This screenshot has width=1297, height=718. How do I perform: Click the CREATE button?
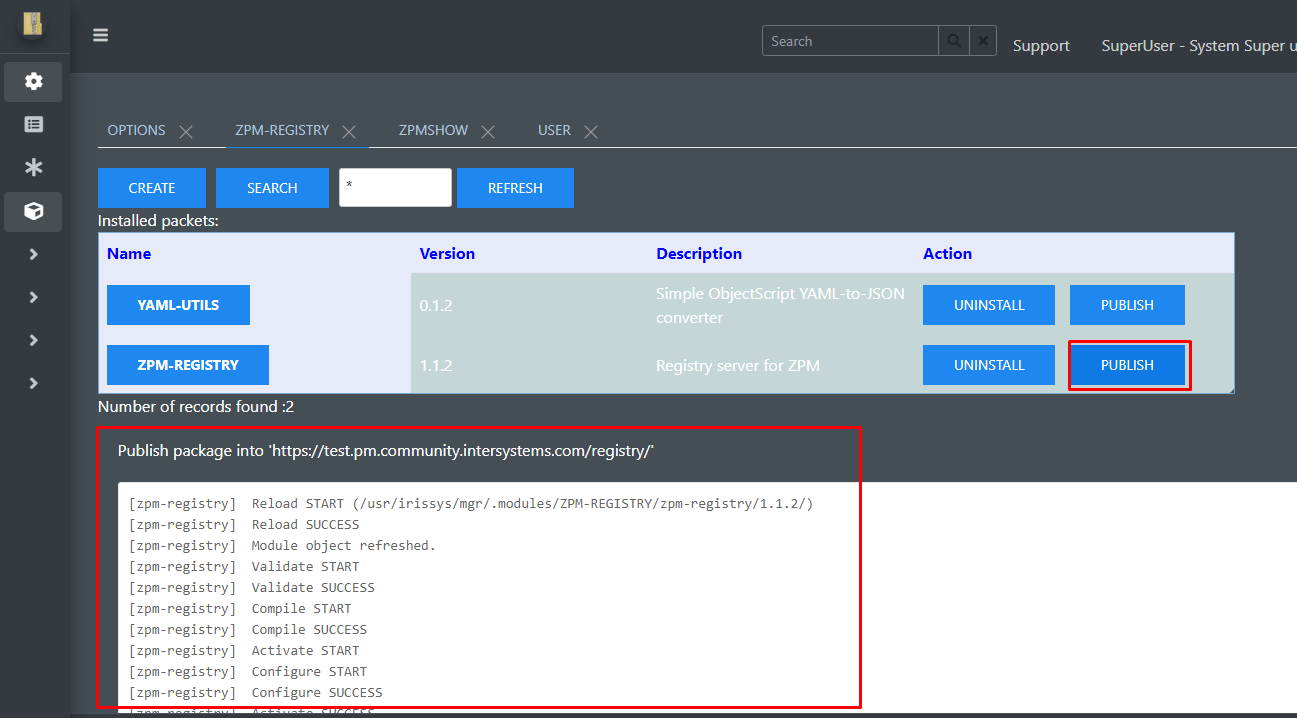(152, 188)
